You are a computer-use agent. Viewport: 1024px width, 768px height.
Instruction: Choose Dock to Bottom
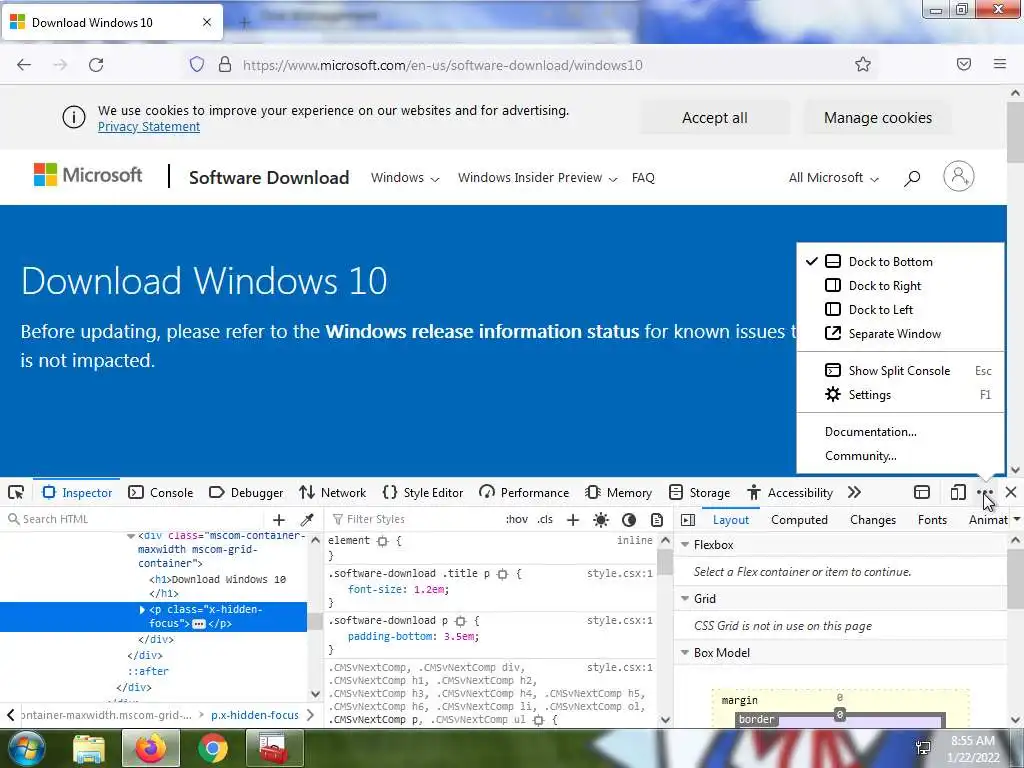[x=901, y=261]
